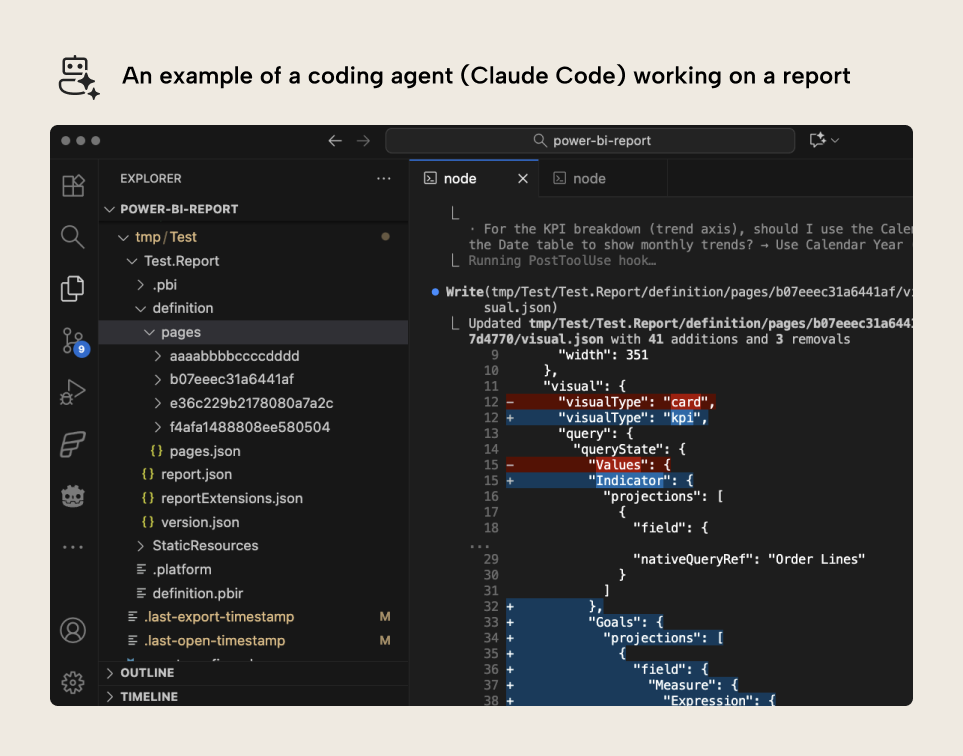Open Source Control with 9 changes
The image size is (963, 756).
[75, 341]
